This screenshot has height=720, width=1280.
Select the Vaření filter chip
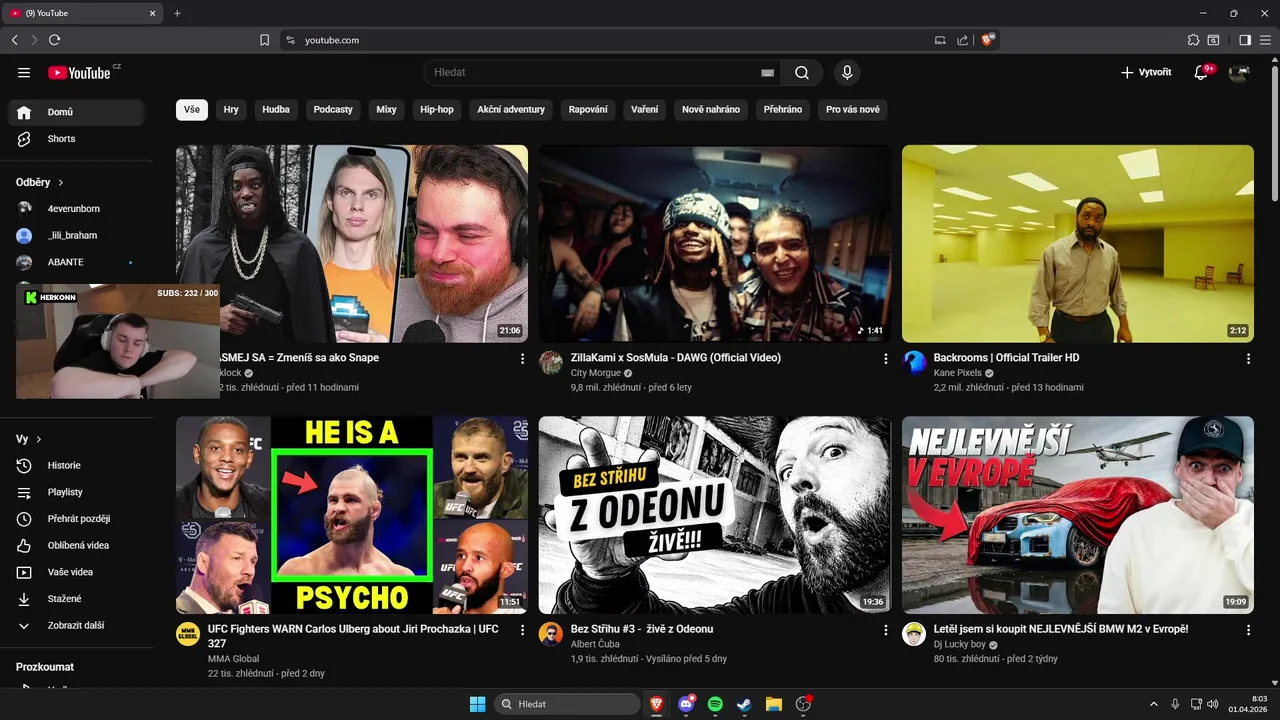tap(645, 109)
